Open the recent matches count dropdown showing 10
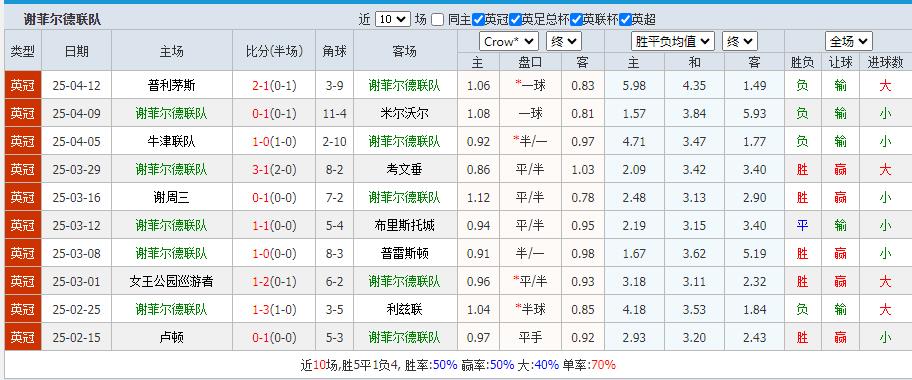This screenshot has height=380, width=912. [x=393, y=19]
